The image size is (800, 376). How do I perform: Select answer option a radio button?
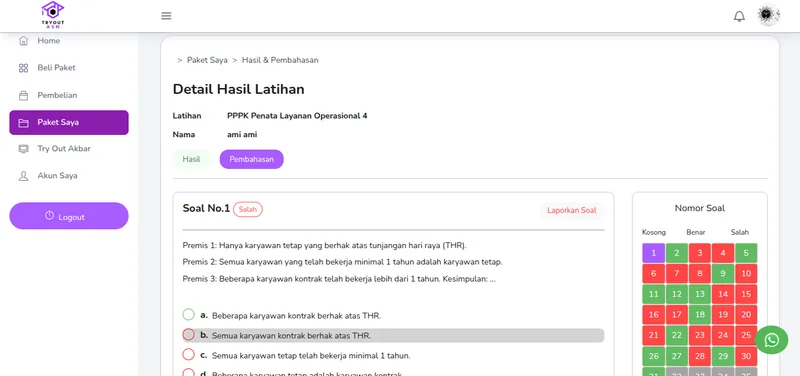(189, 315)
